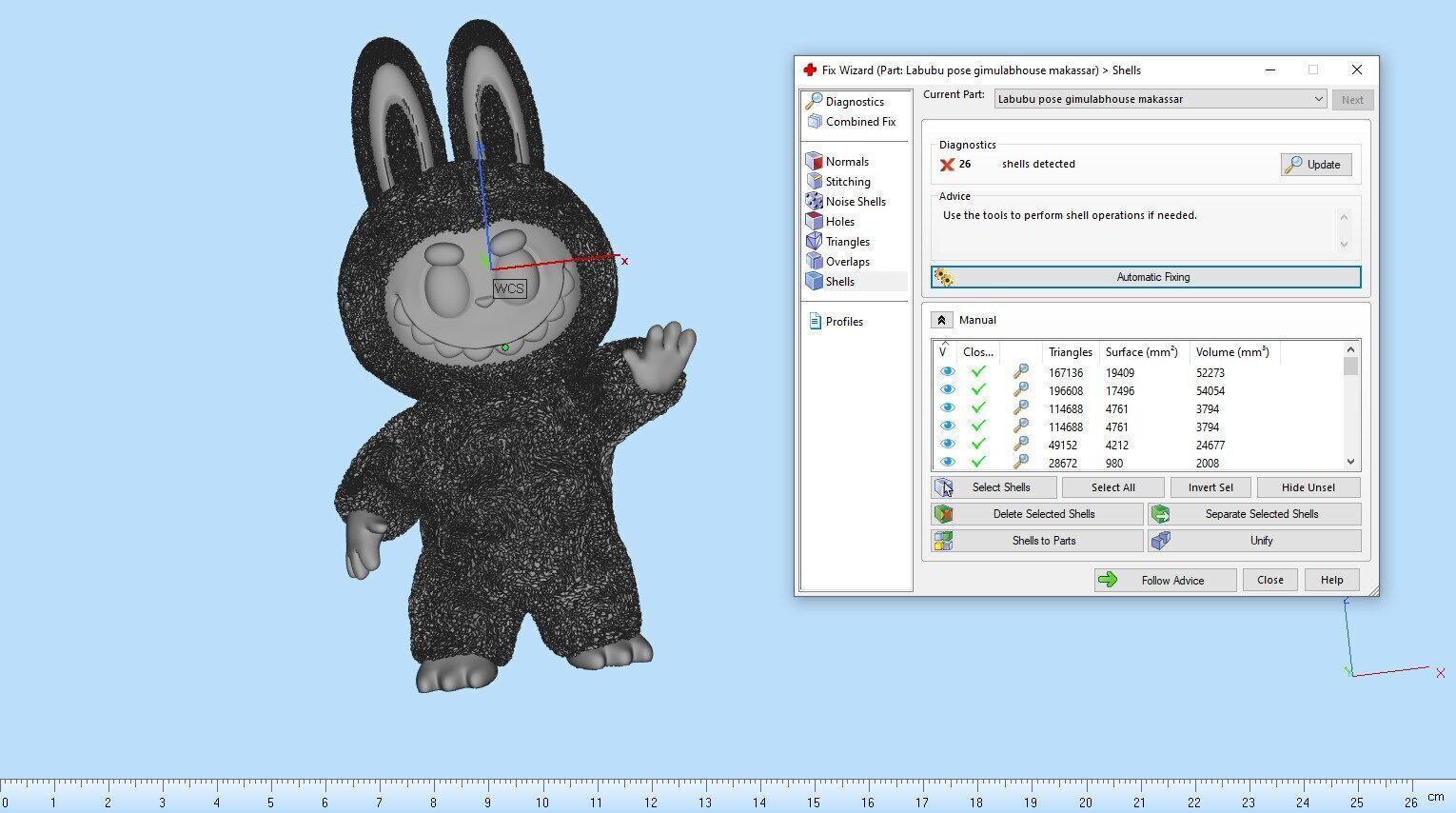Image resolution: width=1456 pixels, height=813 pixels.
Task: Click the volume value 2008
Action: 1207,464
